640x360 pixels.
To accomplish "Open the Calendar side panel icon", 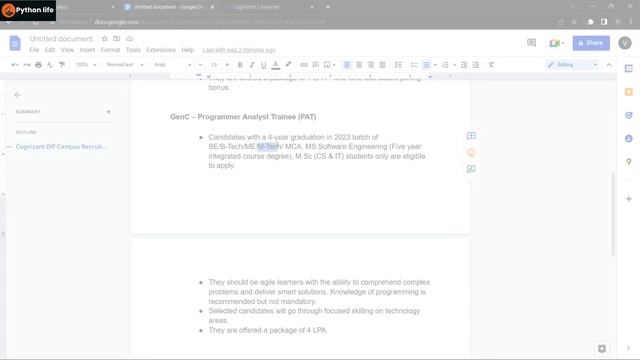I will coord(629,69).
